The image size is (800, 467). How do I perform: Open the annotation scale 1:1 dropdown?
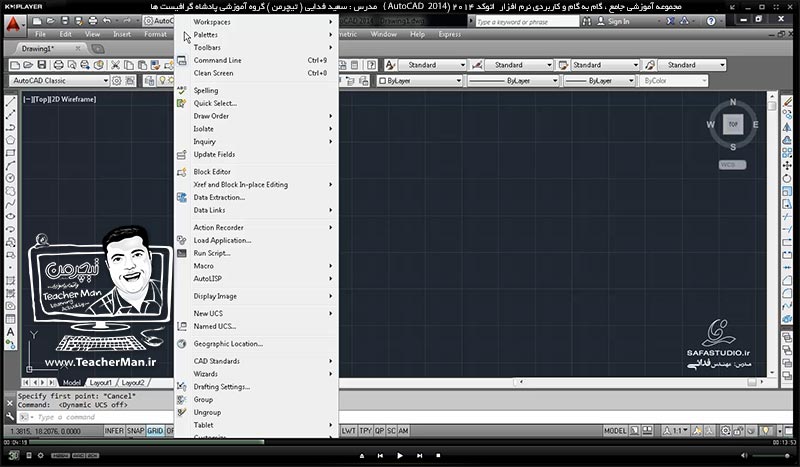pos(676,431)
